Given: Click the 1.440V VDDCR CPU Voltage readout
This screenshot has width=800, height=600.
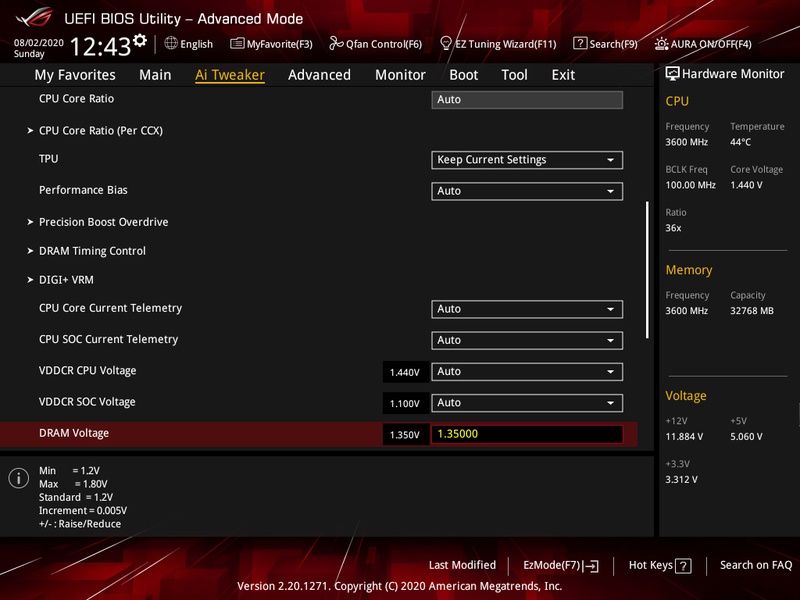Looking at the screenshot, I should tap(405, 372).
